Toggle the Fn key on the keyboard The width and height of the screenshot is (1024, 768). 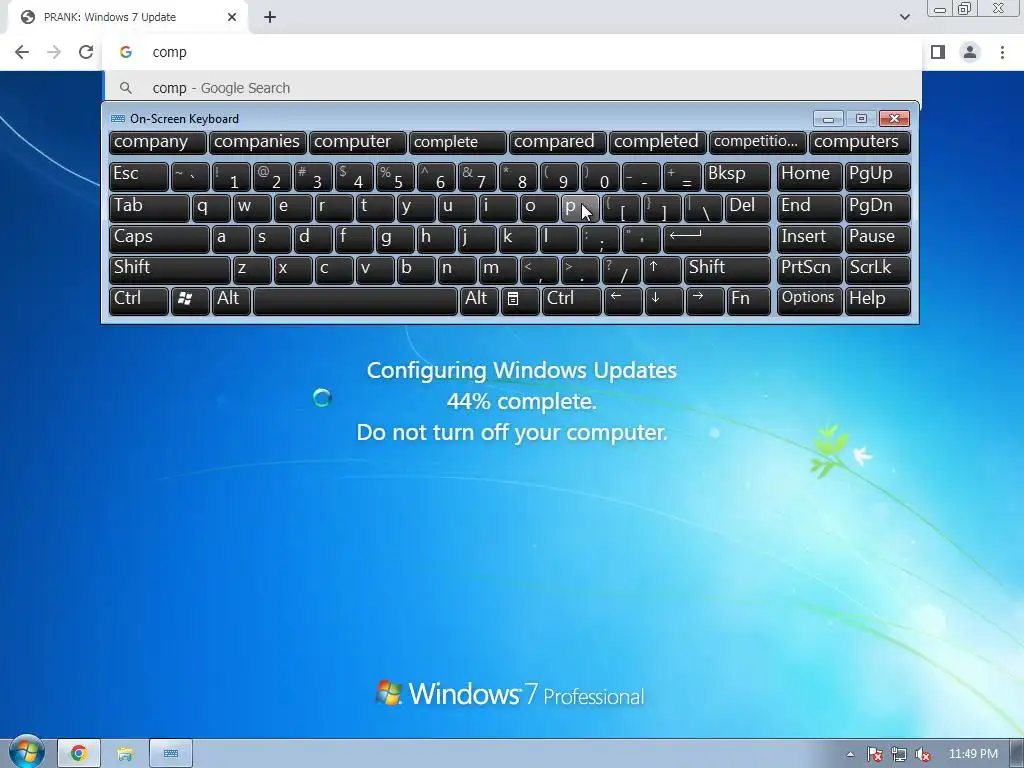[748, 301]
